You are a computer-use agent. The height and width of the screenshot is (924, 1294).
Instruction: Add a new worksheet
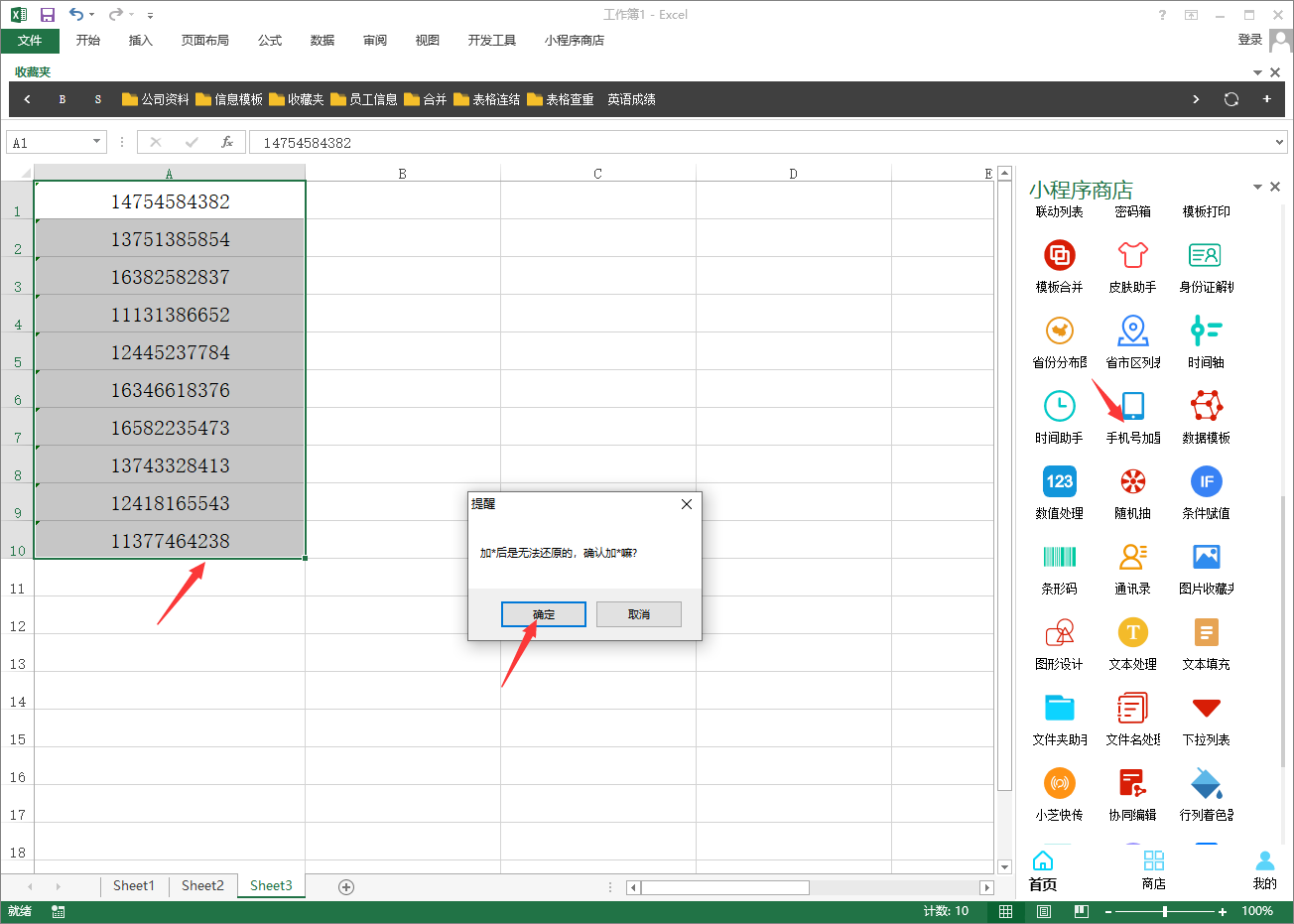click(346, 887)
